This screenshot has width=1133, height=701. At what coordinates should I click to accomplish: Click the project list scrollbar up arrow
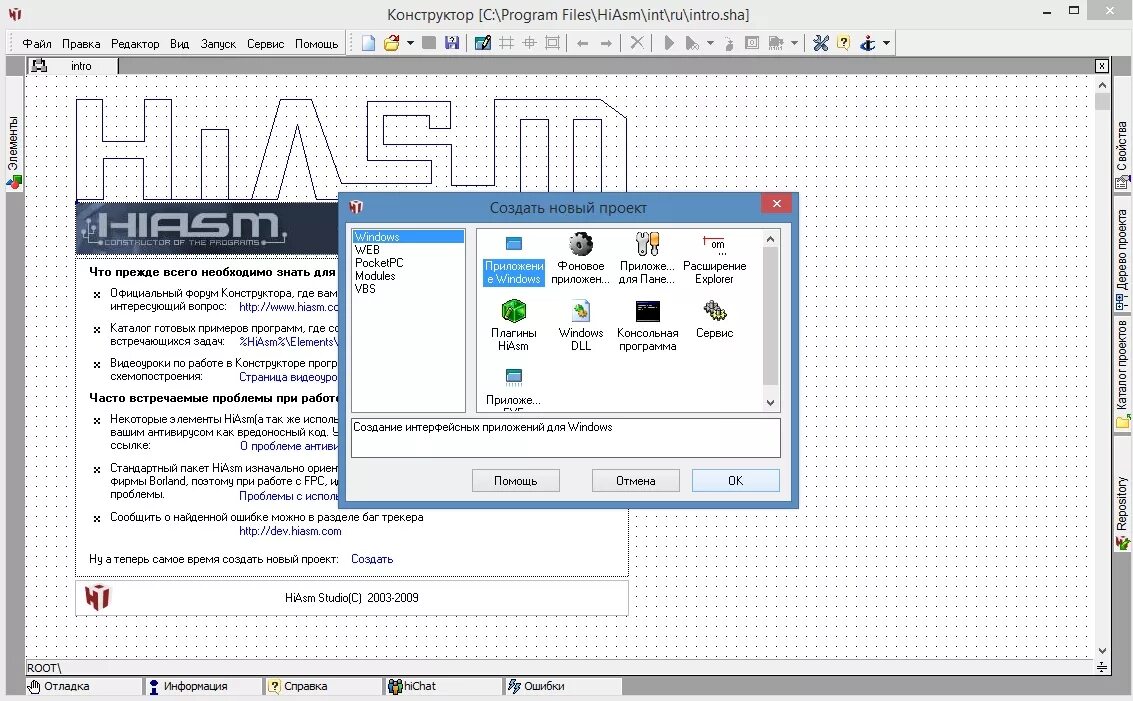point(770,239)
